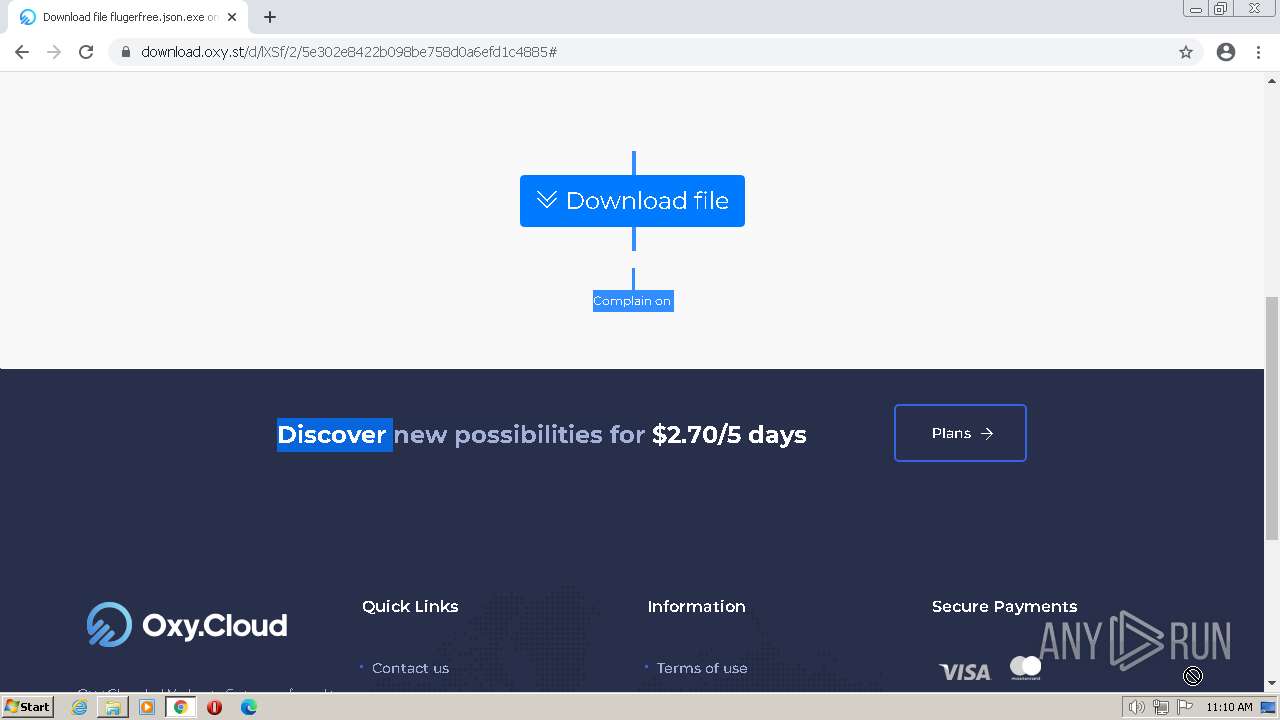Open the red Opera taskbar icon
Image resolution: width=1280 pixels, height=720 pixels.
click(x=214, y=707)
